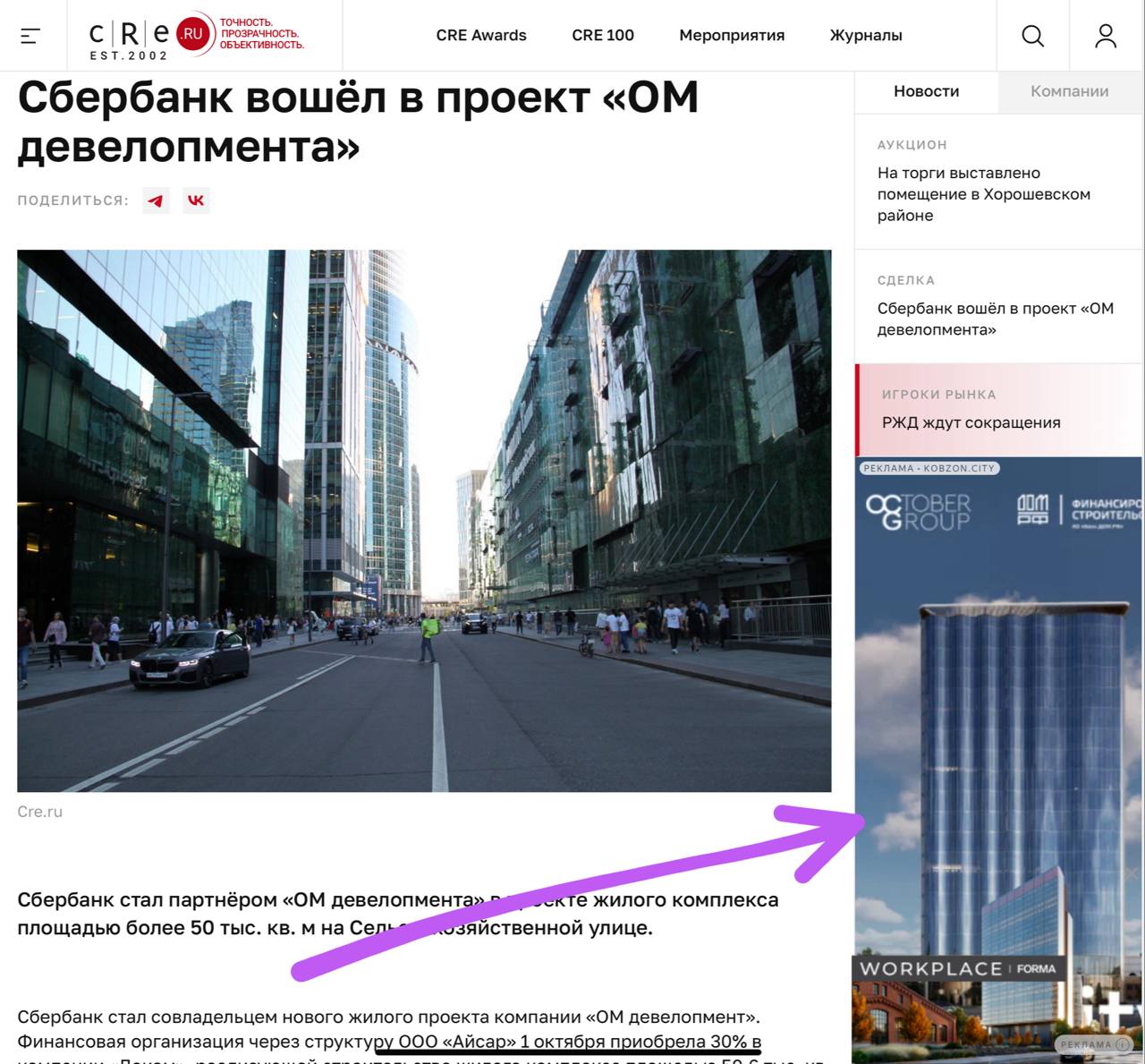The image size is (1145, 1064).
Task: Open the hamburger navigation menu
Action: pos(30,36)
